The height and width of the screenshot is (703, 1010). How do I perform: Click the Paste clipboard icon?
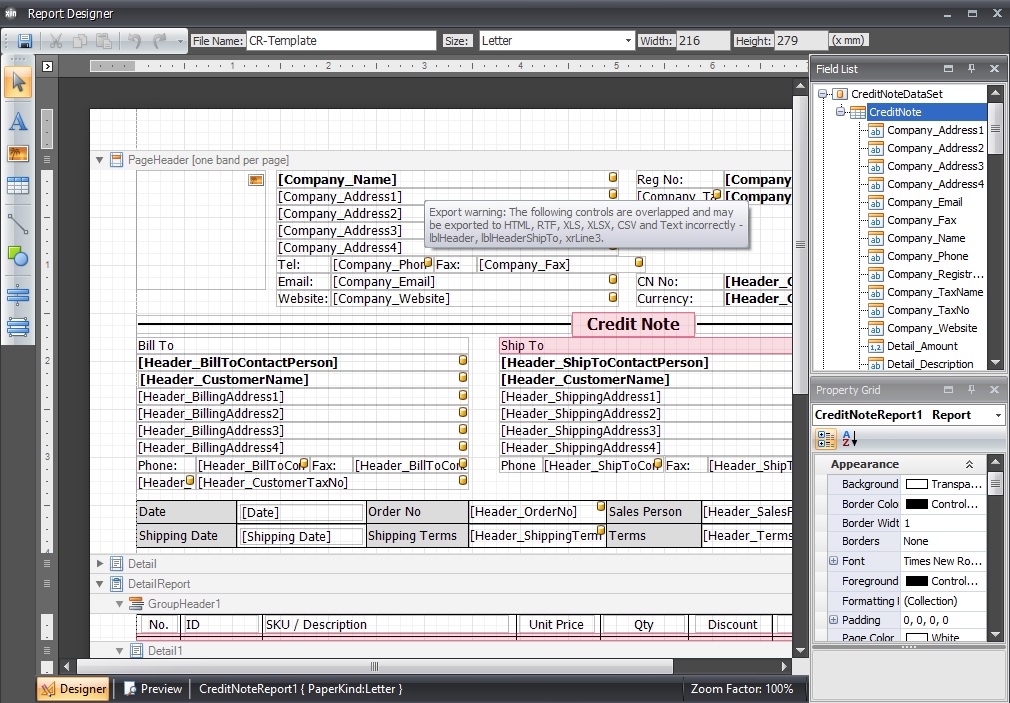click(x=104, y=41)
